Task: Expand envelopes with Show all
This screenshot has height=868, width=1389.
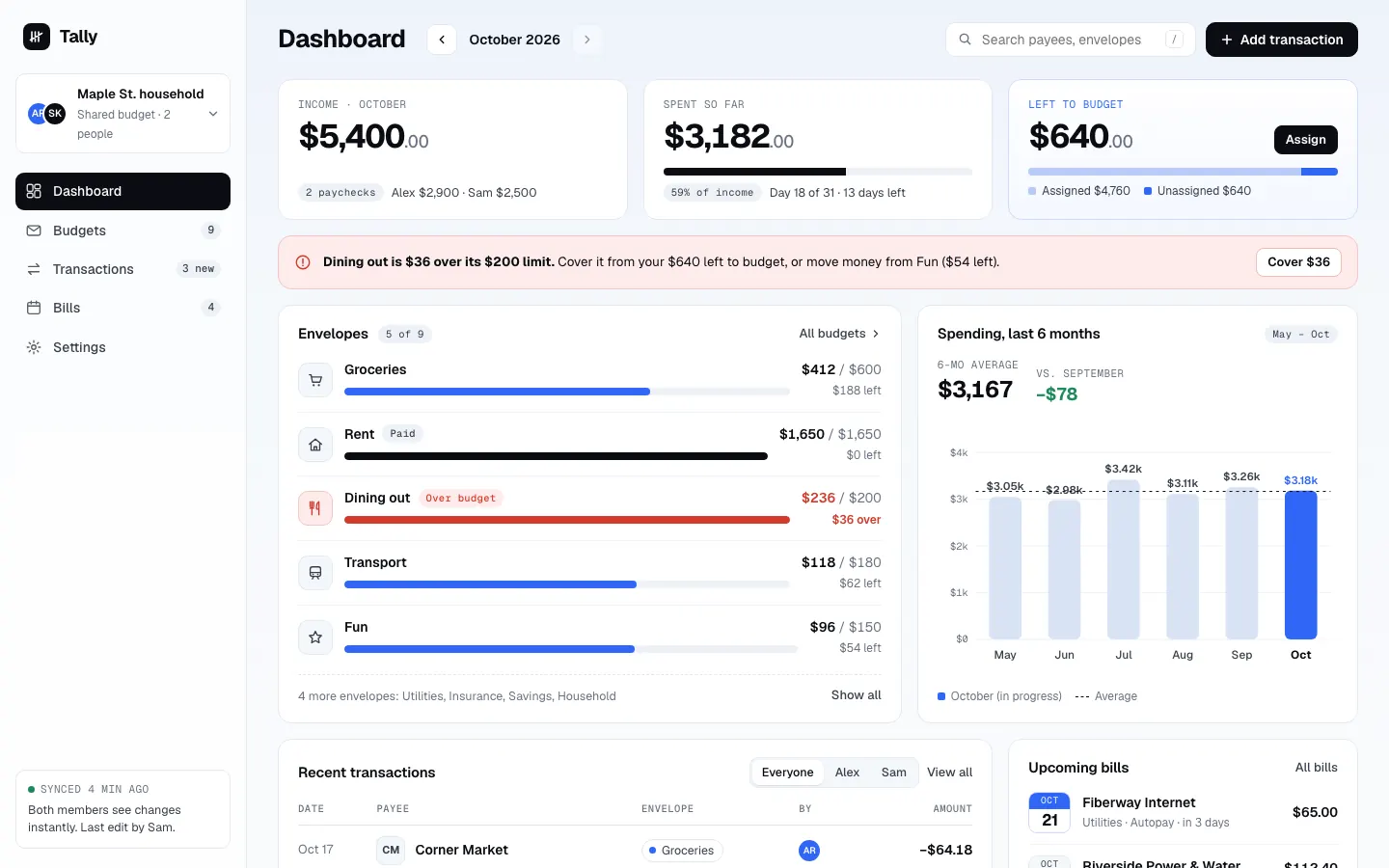Action: [857, 695]
